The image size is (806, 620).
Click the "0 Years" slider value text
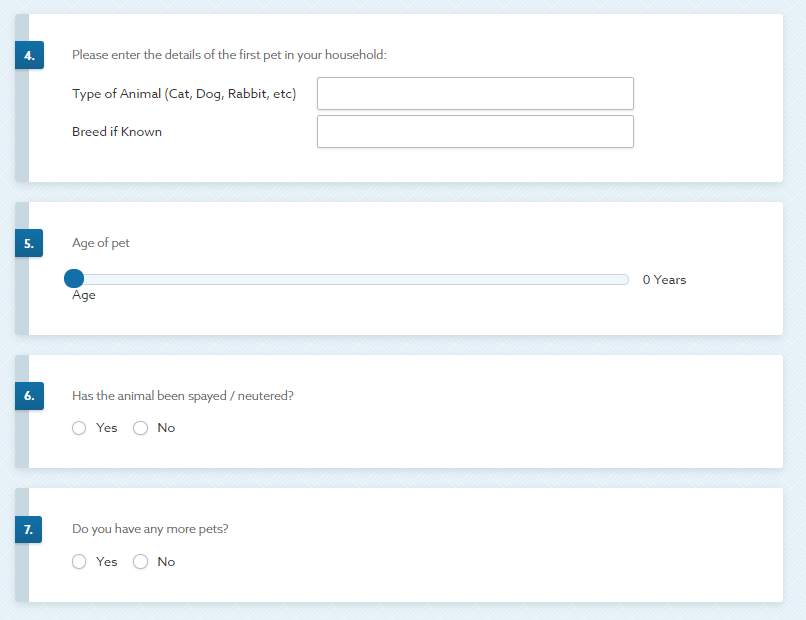pos(664,280)
